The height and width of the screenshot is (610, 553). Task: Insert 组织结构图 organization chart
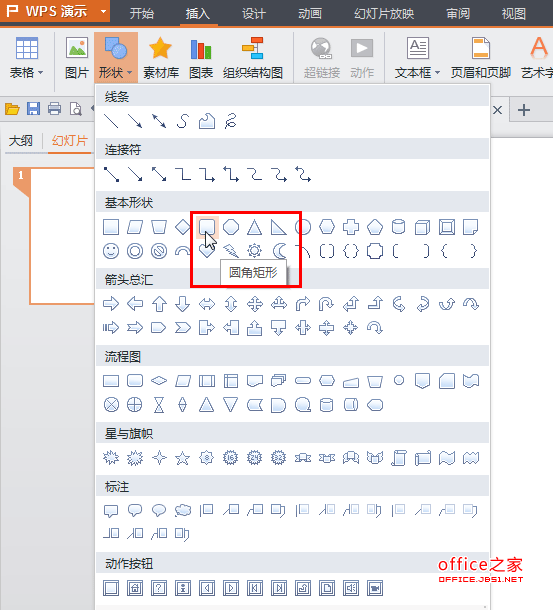[253, 58]
